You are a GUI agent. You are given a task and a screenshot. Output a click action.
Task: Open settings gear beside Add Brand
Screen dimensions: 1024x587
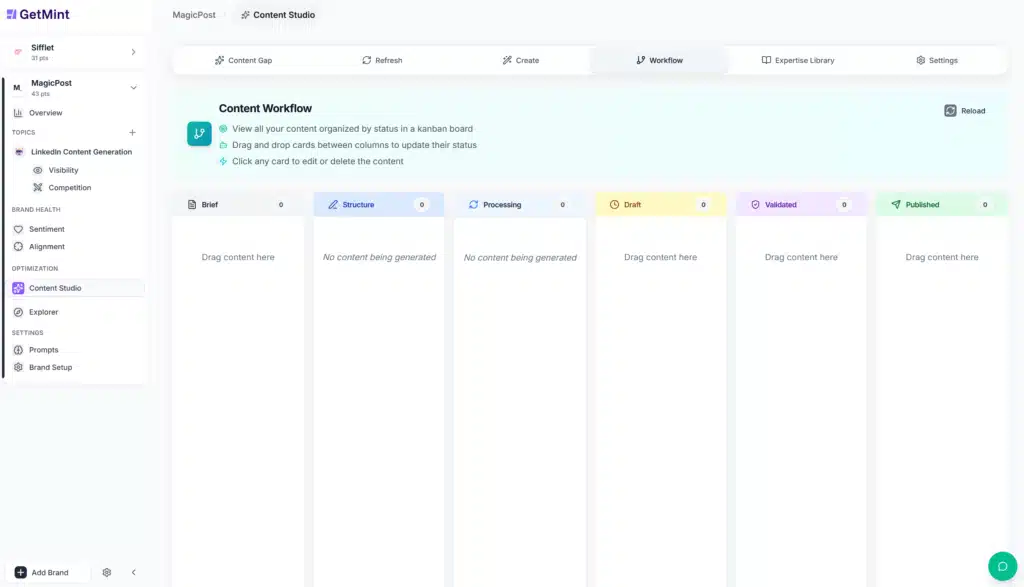click(106, 573)
